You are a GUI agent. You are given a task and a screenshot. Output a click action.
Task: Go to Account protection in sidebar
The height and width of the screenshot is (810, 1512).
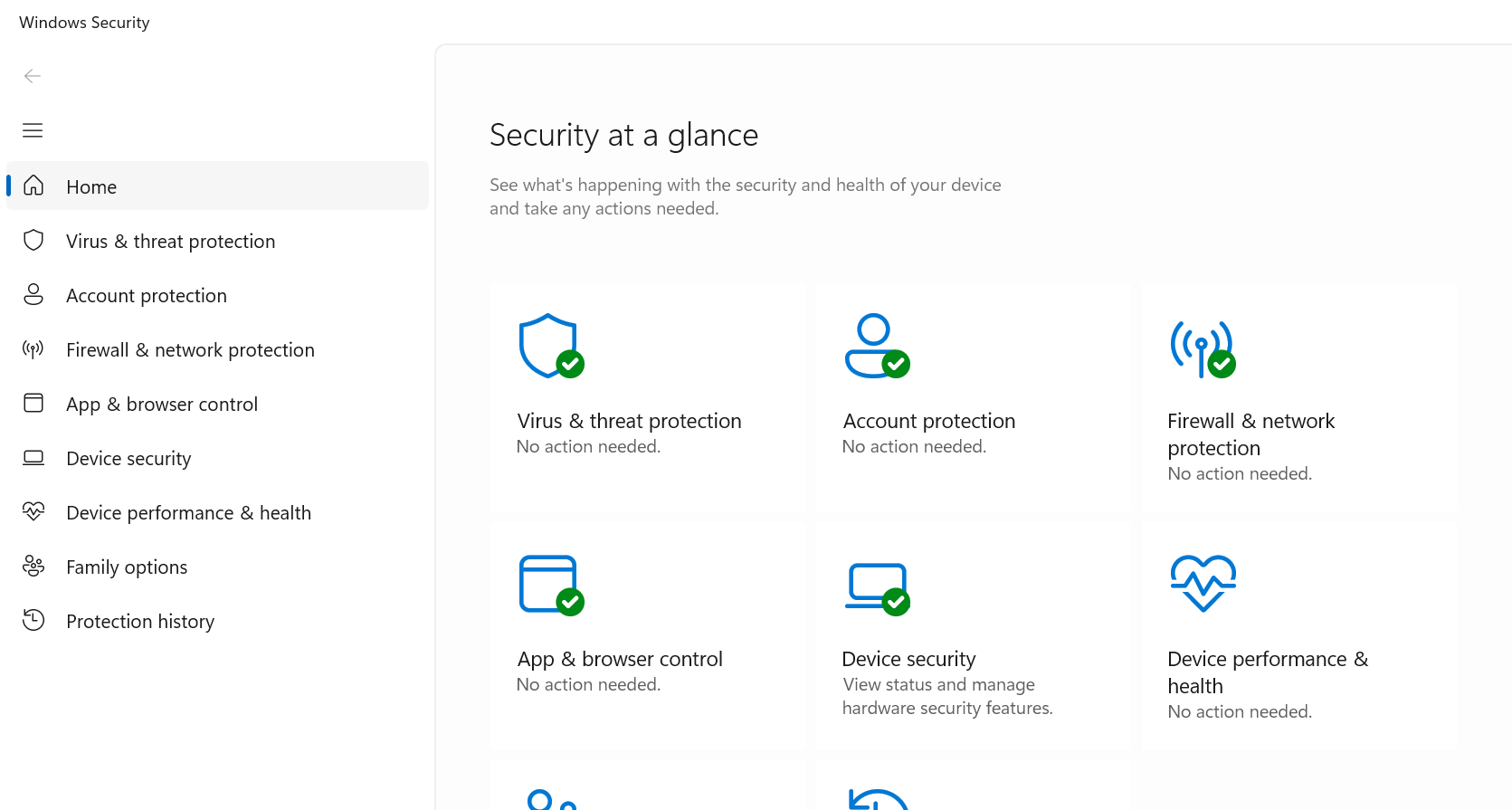pos(217,295)
